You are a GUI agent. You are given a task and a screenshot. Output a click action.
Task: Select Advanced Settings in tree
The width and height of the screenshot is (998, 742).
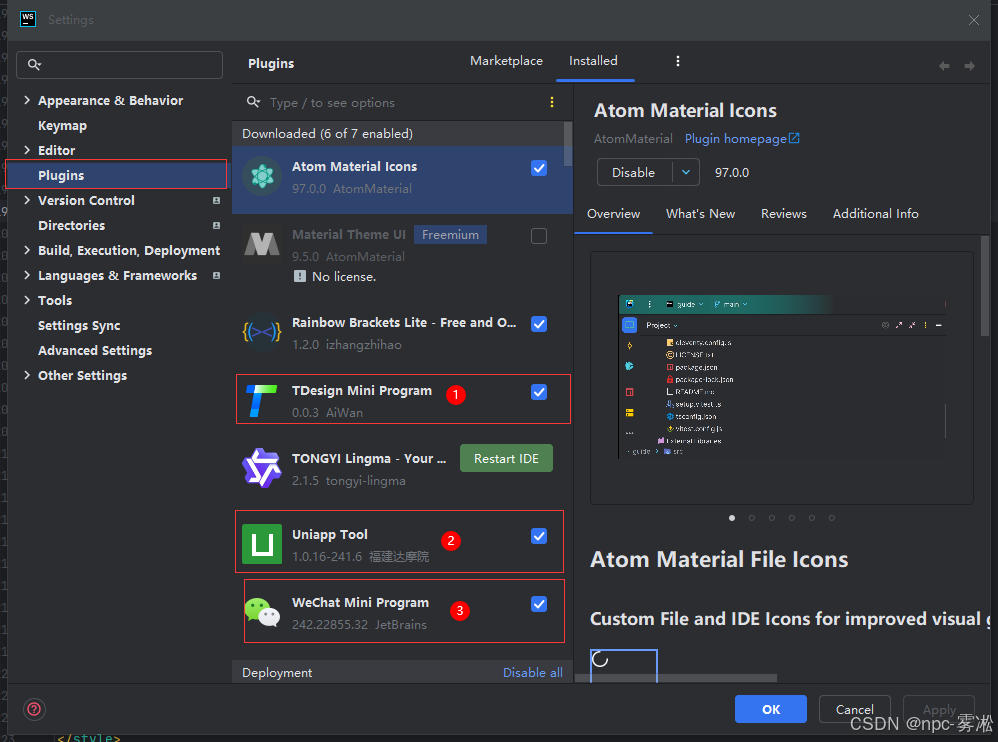[x=95, y=350]
